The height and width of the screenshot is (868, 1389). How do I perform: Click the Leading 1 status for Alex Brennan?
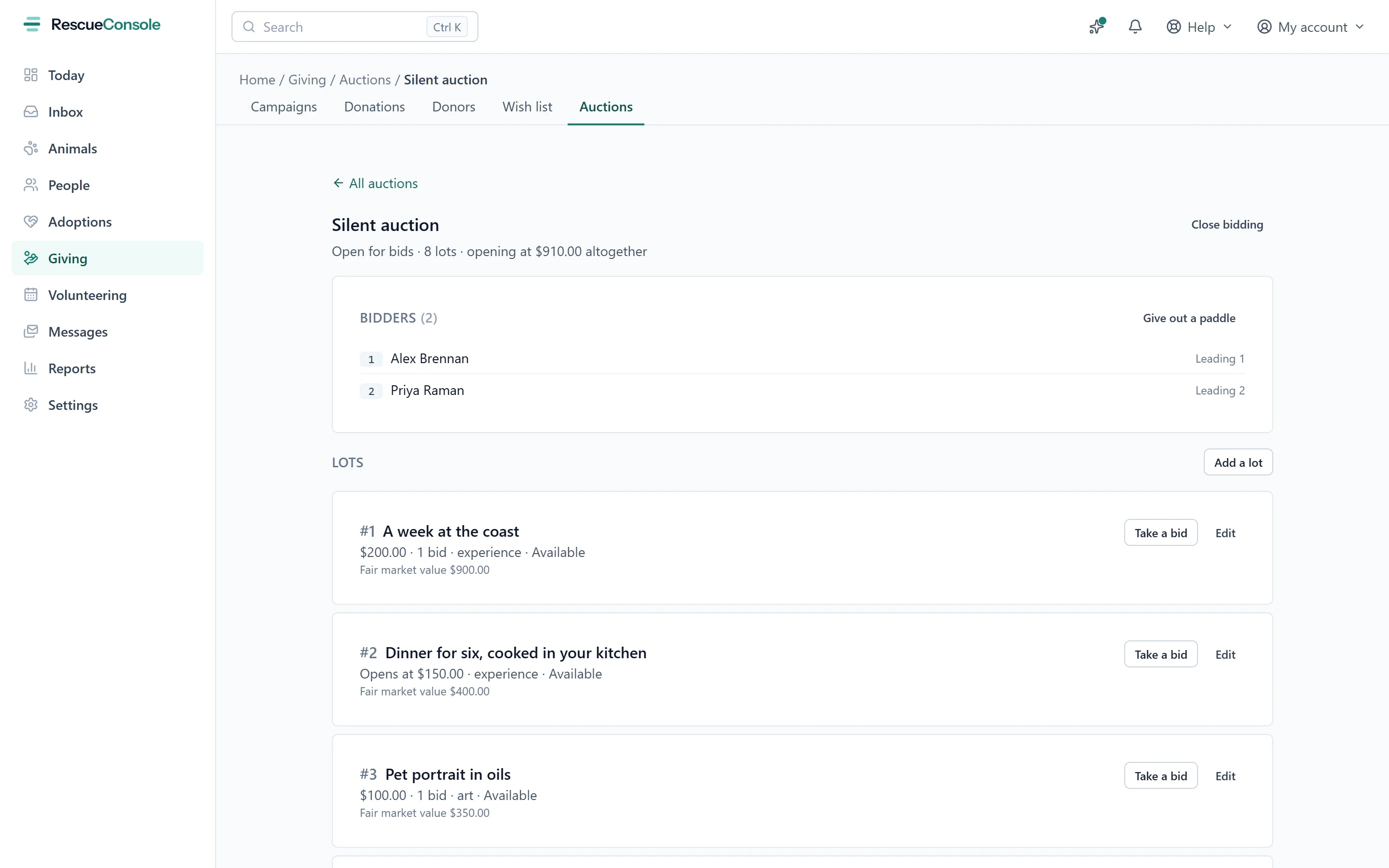[1220, 358]
